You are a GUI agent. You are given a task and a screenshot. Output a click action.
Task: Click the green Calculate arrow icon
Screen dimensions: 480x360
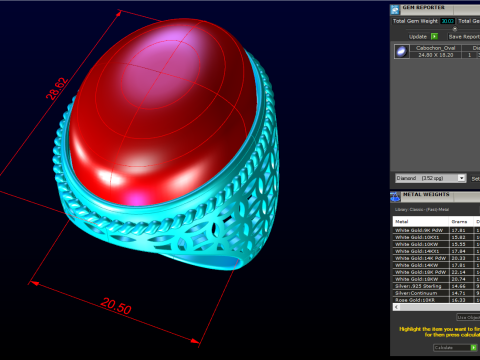473,347
